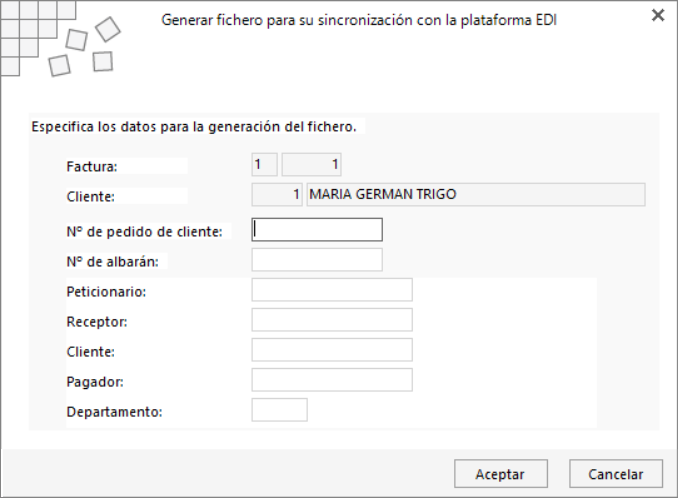Click the 'Nº de albarán:' label
Viewport: 678px width, 498px height.
[x=112, y=262]
